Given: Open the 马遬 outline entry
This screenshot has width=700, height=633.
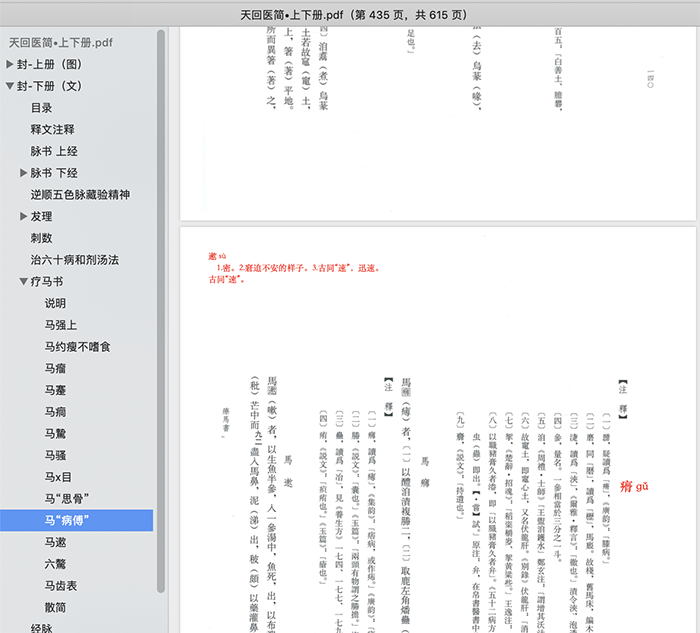Looking at the screenshot, I should 55,542.
